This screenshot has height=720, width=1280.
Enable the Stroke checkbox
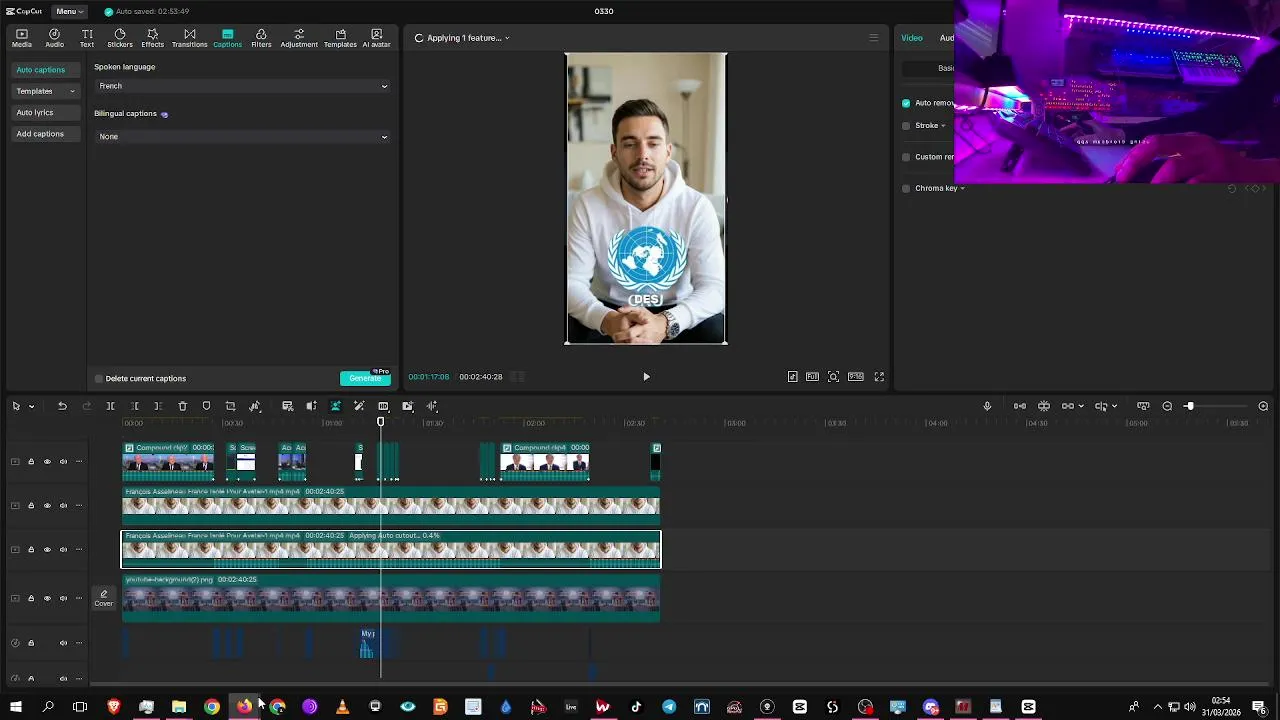[906, 126]
